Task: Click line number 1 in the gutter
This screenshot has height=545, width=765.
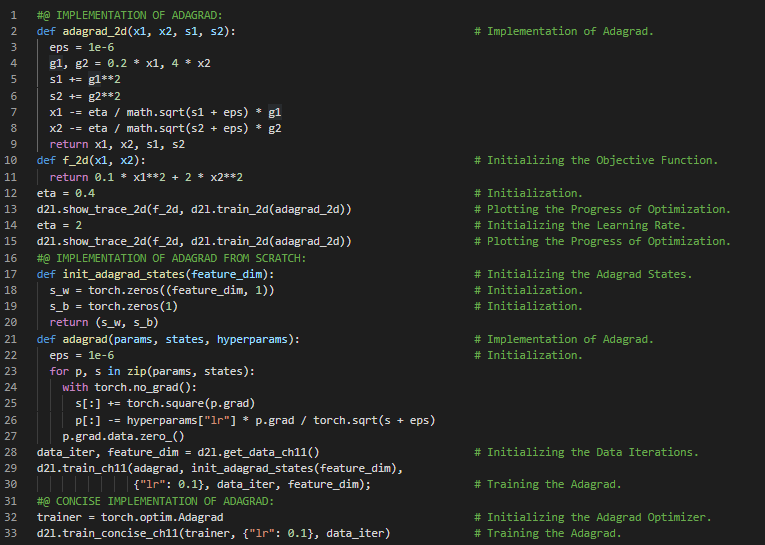Action: 13,16
